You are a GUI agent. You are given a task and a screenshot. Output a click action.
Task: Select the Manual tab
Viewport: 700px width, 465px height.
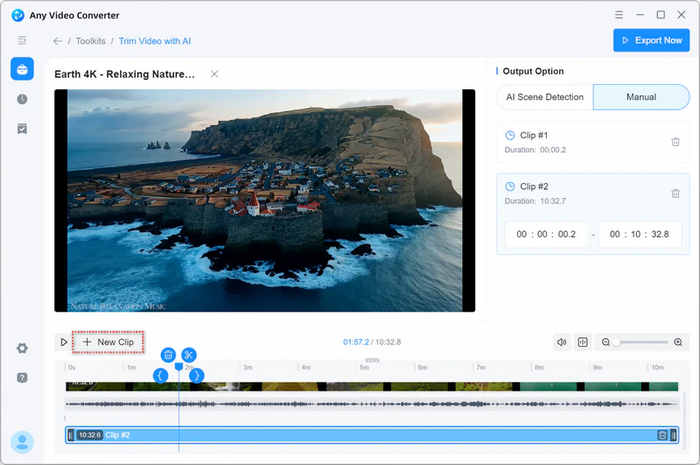[641, 97]
